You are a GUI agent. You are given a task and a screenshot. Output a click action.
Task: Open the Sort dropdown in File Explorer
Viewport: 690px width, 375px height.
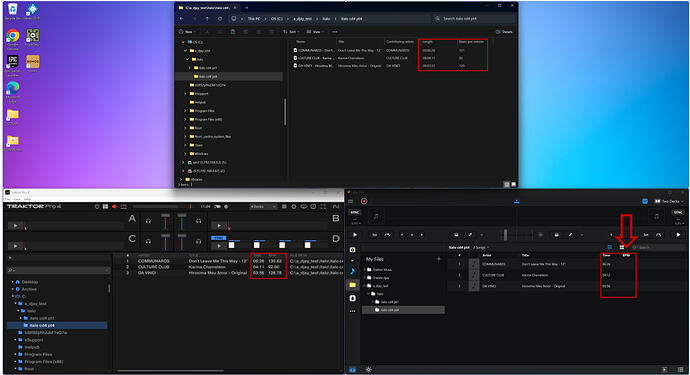(x=291, y=32)
